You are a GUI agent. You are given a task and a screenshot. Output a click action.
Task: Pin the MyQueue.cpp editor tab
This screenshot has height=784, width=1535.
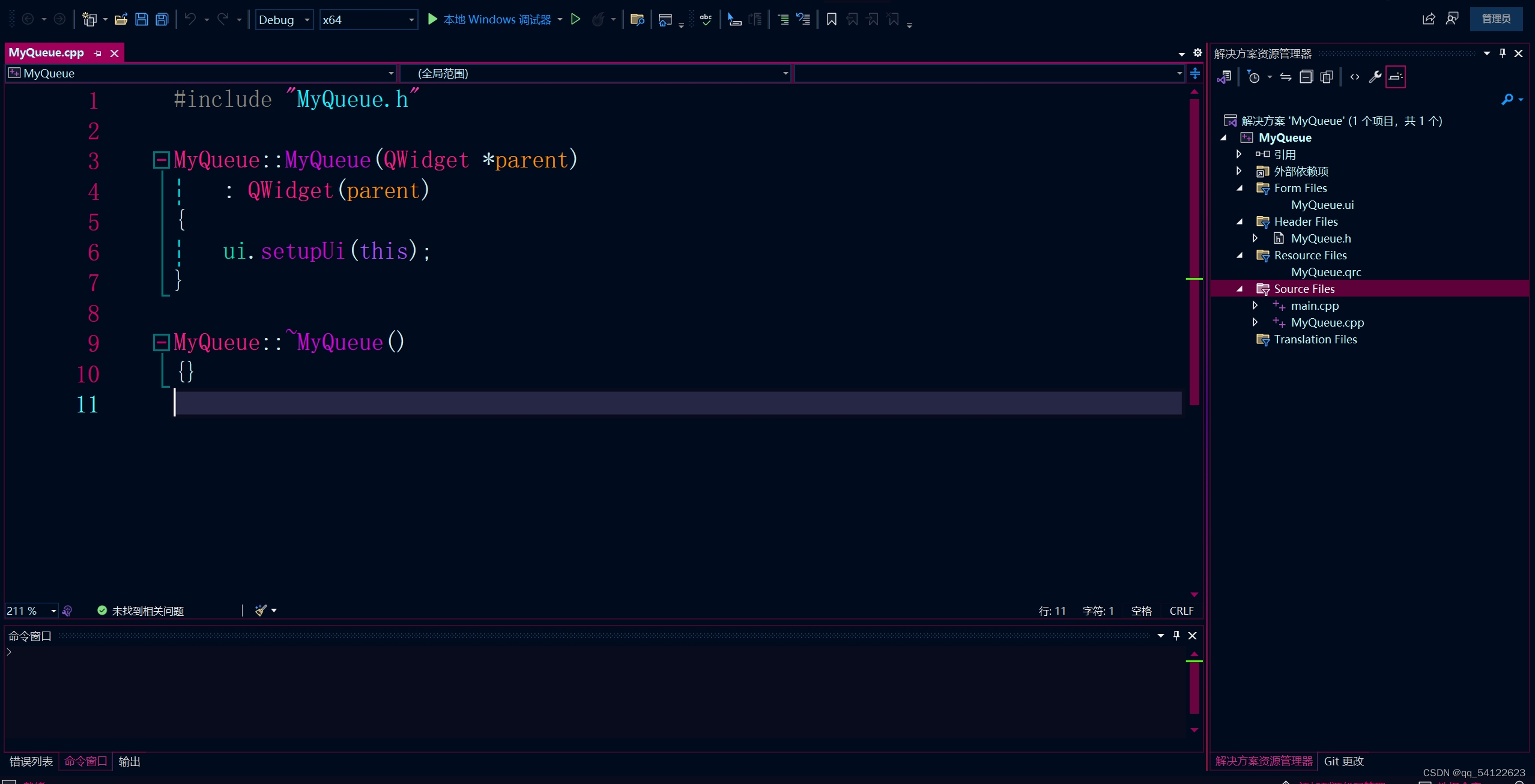[97, 53]
